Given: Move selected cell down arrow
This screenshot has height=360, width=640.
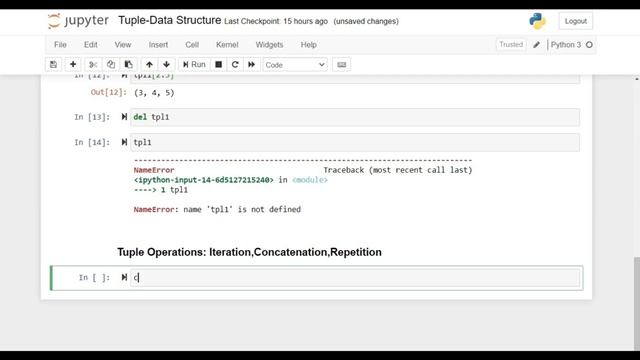Looking at the screenshot, I should [x=167, y=64].
